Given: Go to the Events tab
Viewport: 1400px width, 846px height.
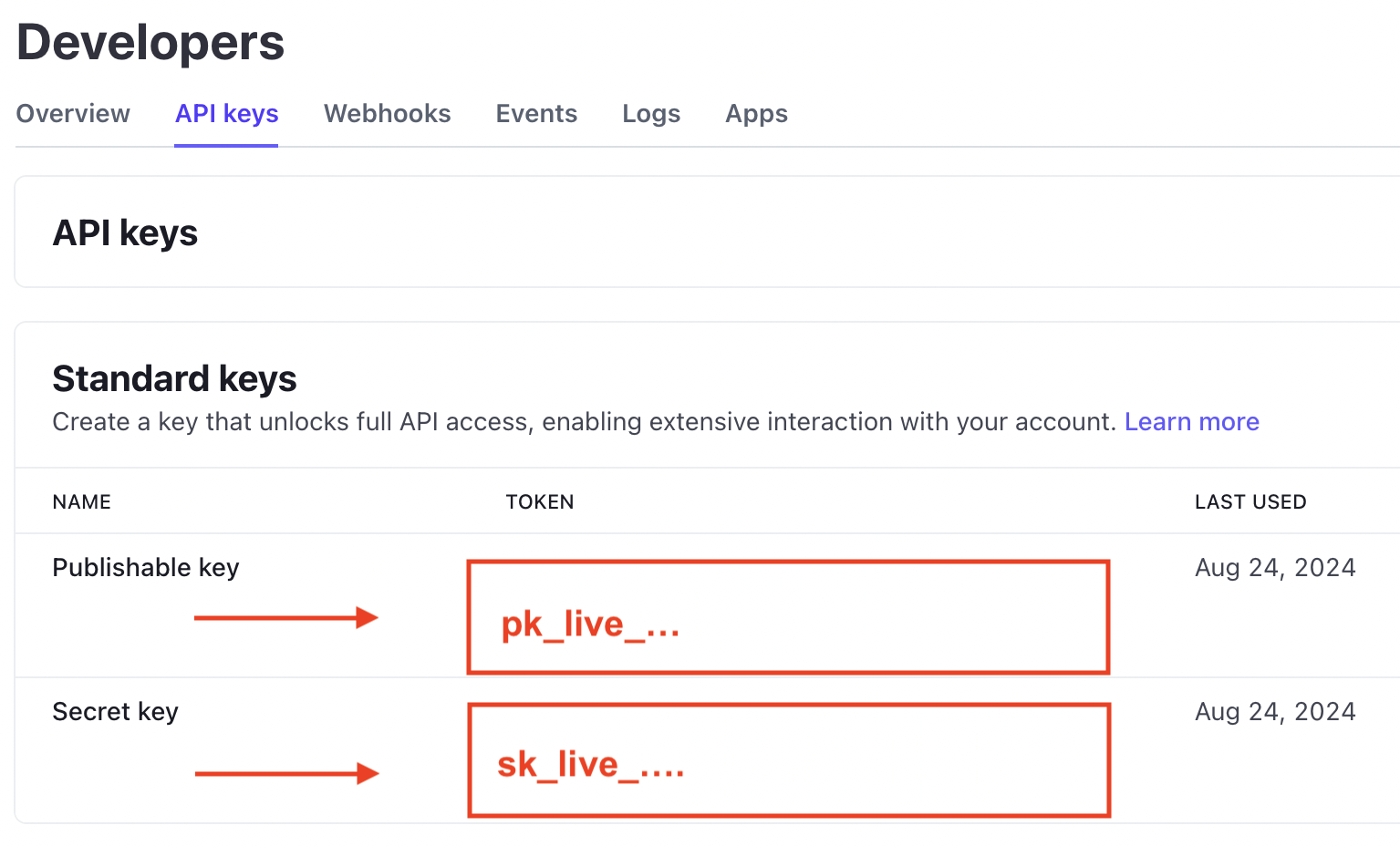Looking at the screenshot, I should pos(536,114).
